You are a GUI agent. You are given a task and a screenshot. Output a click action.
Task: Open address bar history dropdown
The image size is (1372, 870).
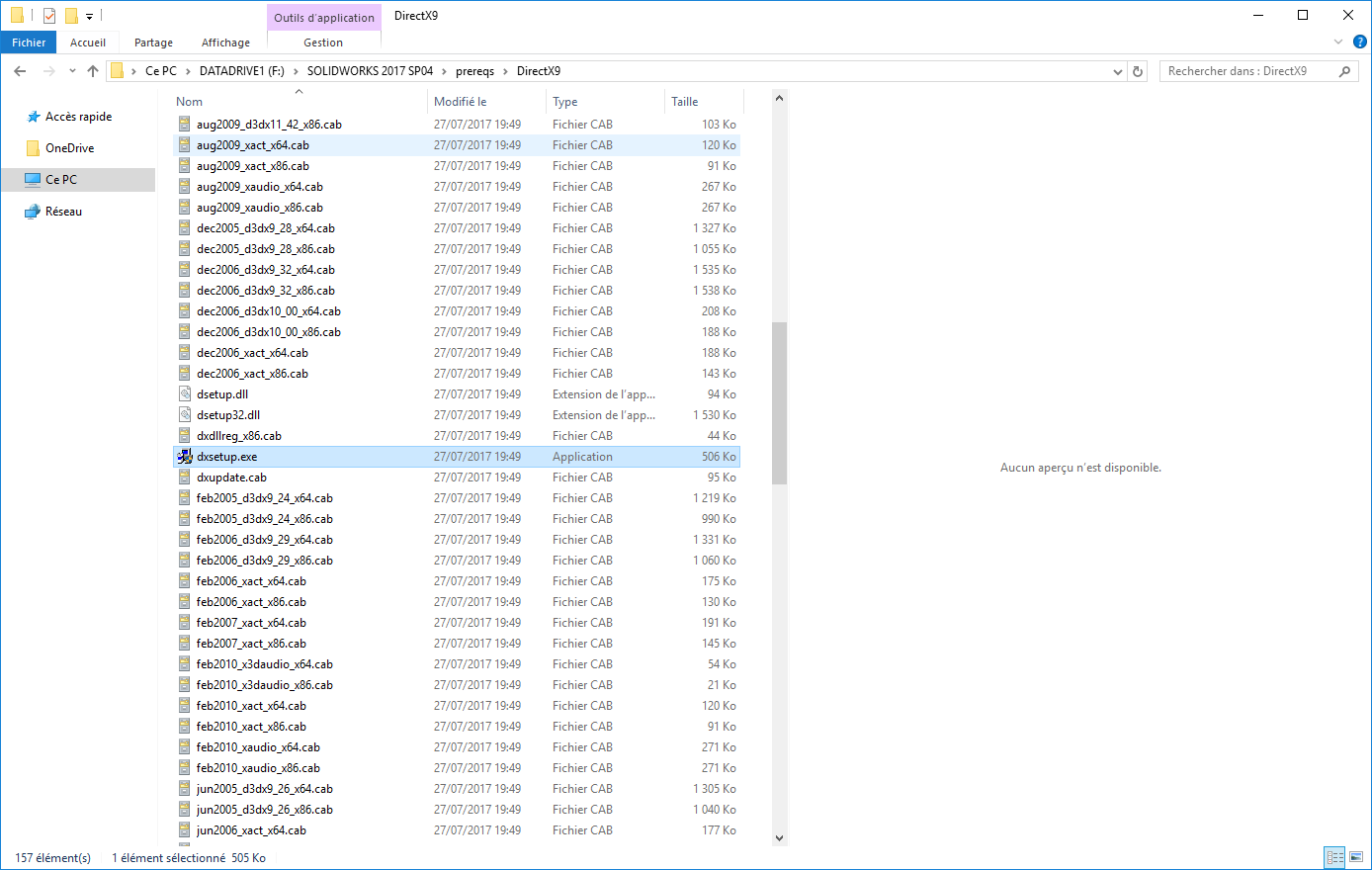point(1118,71)
